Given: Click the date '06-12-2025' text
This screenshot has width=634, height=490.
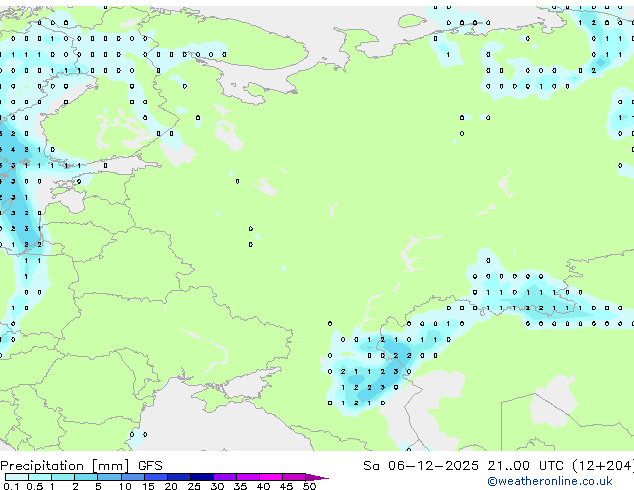Looking at the screenshot, I should [433, 466].
